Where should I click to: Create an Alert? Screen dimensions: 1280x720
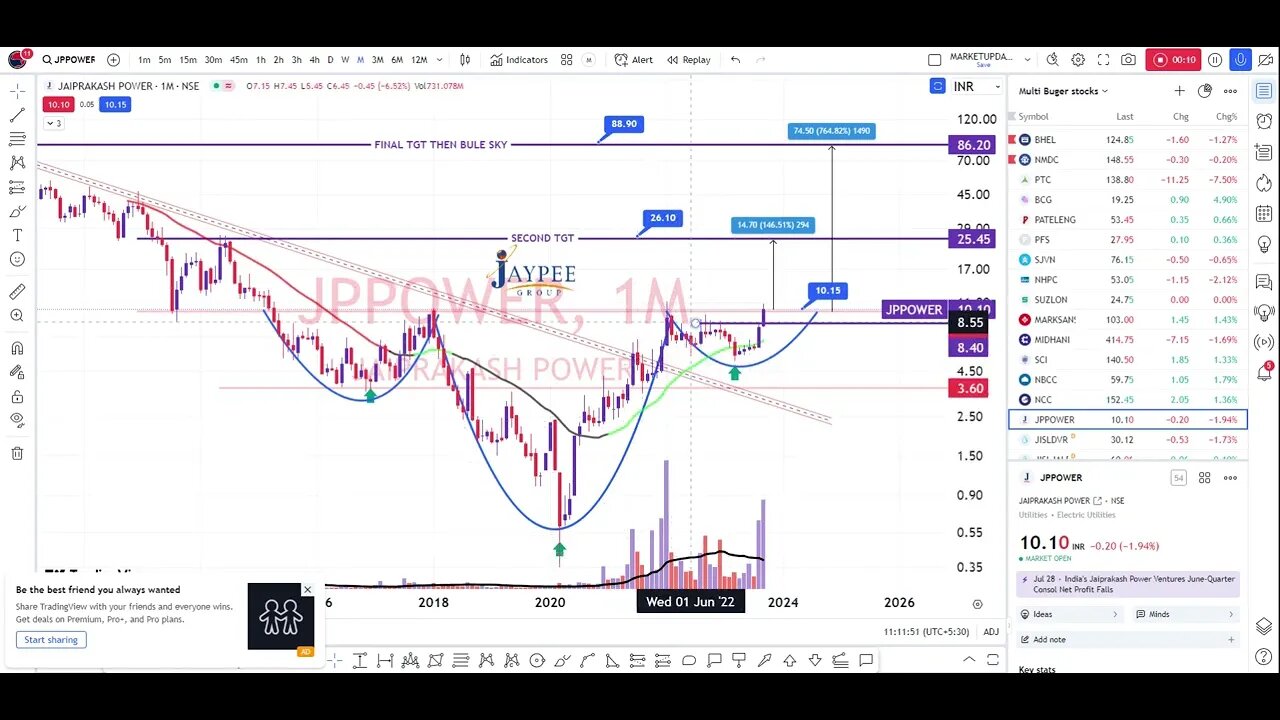634,60
